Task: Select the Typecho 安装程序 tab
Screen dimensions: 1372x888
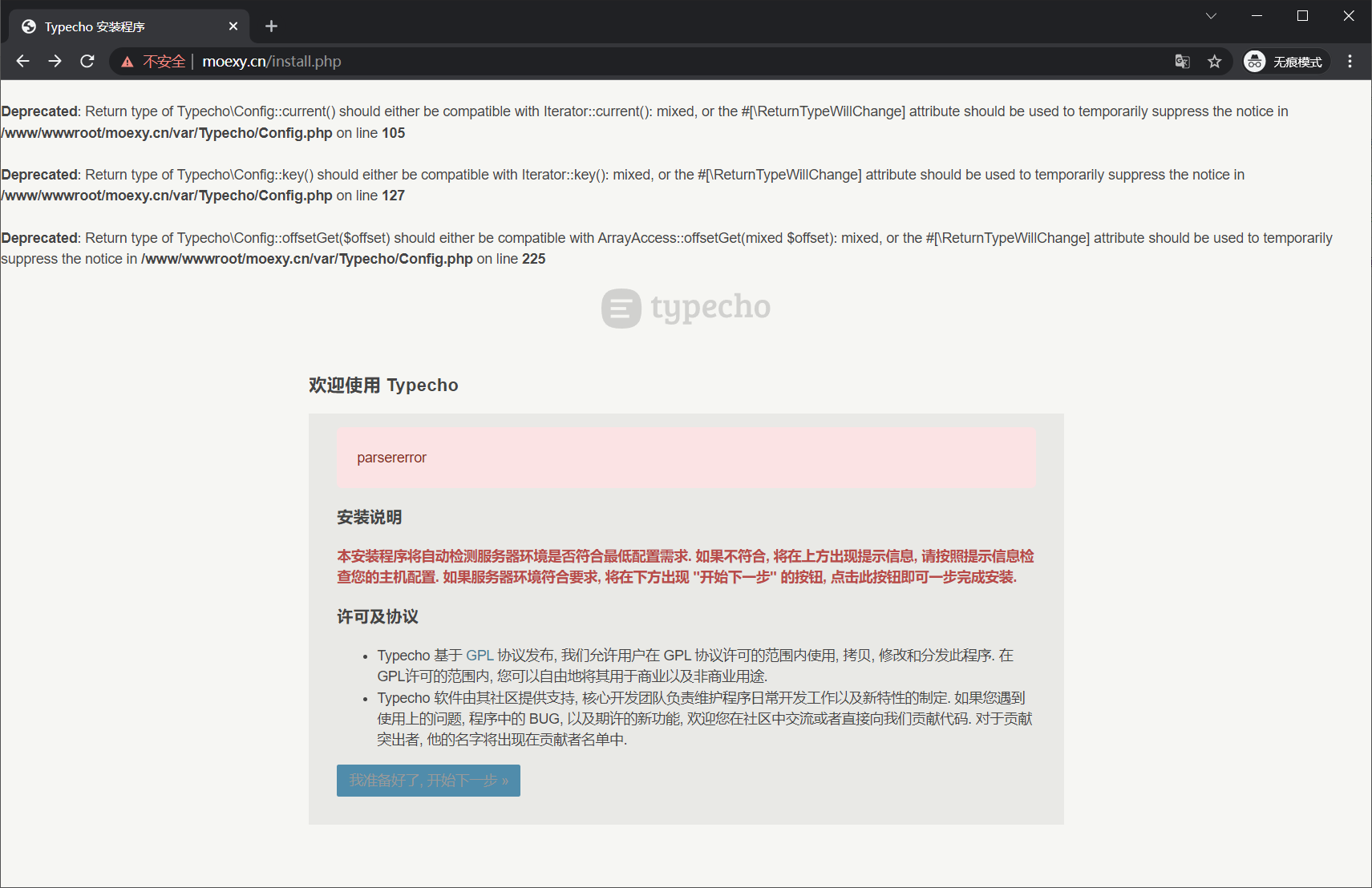Action: click(x=129, y=26)
